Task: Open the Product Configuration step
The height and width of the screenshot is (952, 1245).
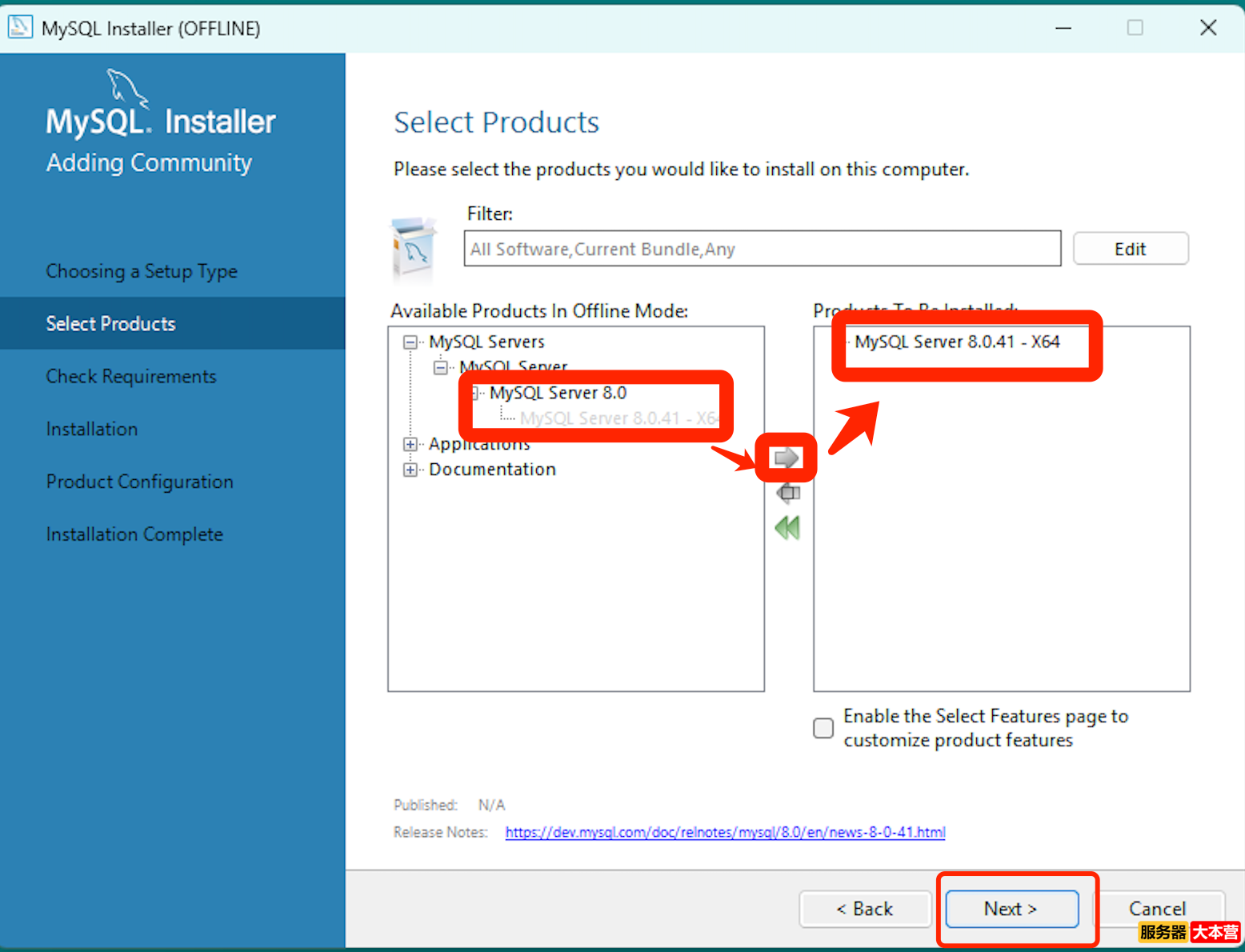Action: click(x=140, y=482)
